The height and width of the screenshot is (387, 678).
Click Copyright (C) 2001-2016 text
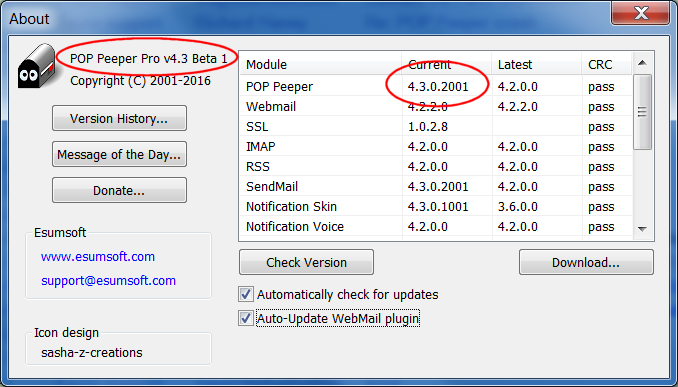coord(141,81)
